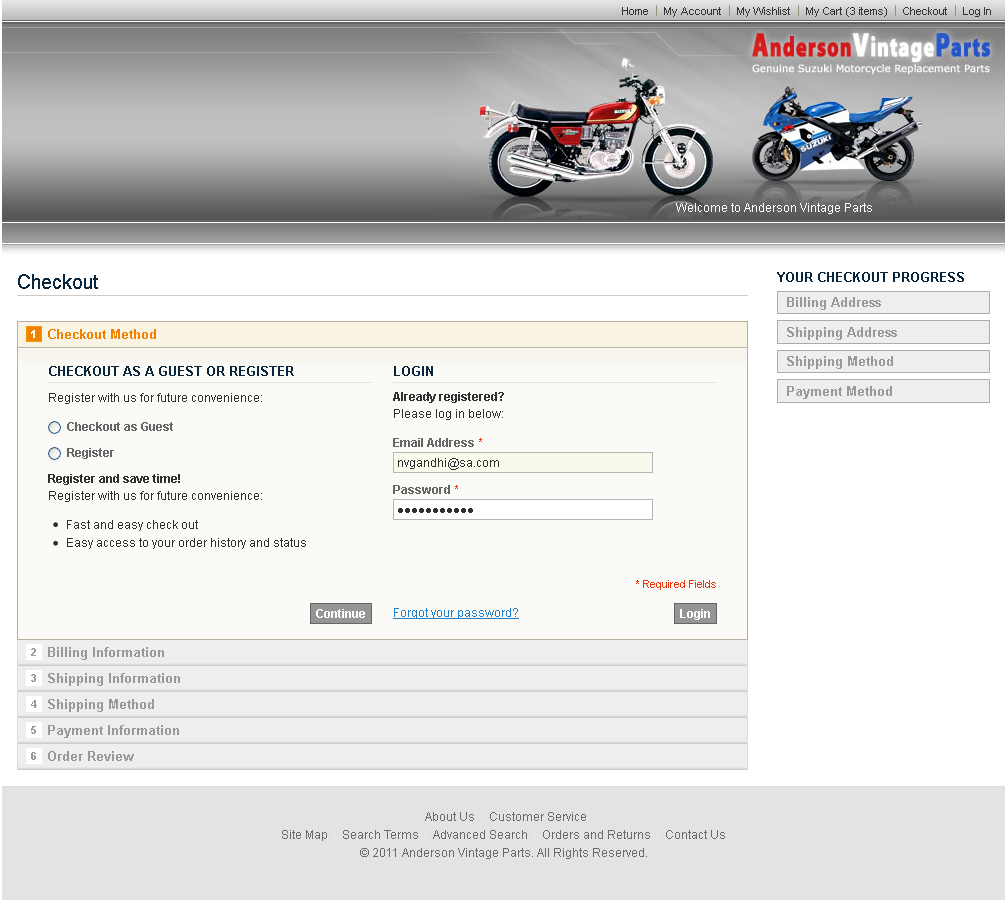Click the 'Register and save time!' text
Screen dimensions: 1007x900
click(114, 479)
